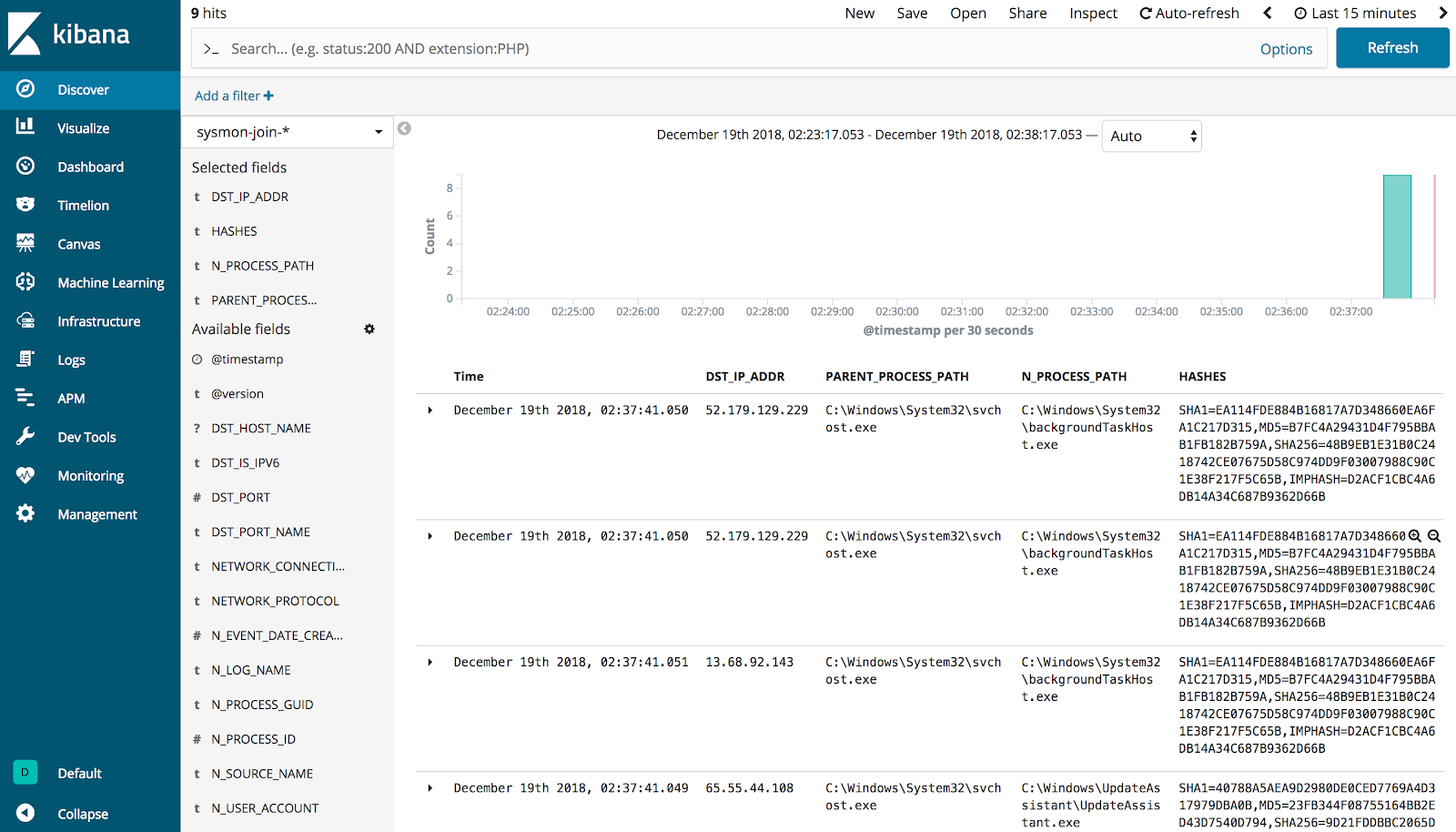Open the sysmon-join-* index pattern dropdown
The height and width of the screenshot is (832, 1456).
pyautogui.click(x=288, y=132)
